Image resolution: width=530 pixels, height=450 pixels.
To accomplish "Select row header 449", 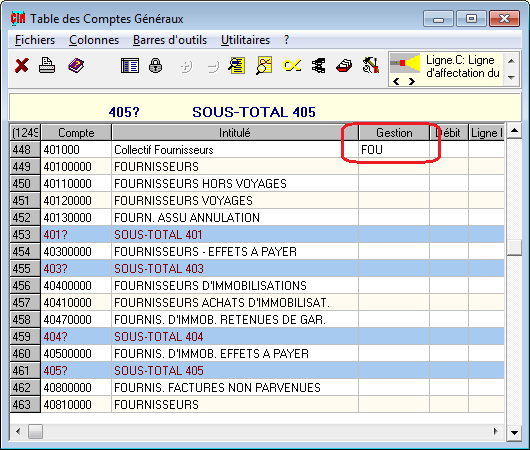I will coord(25,167).
